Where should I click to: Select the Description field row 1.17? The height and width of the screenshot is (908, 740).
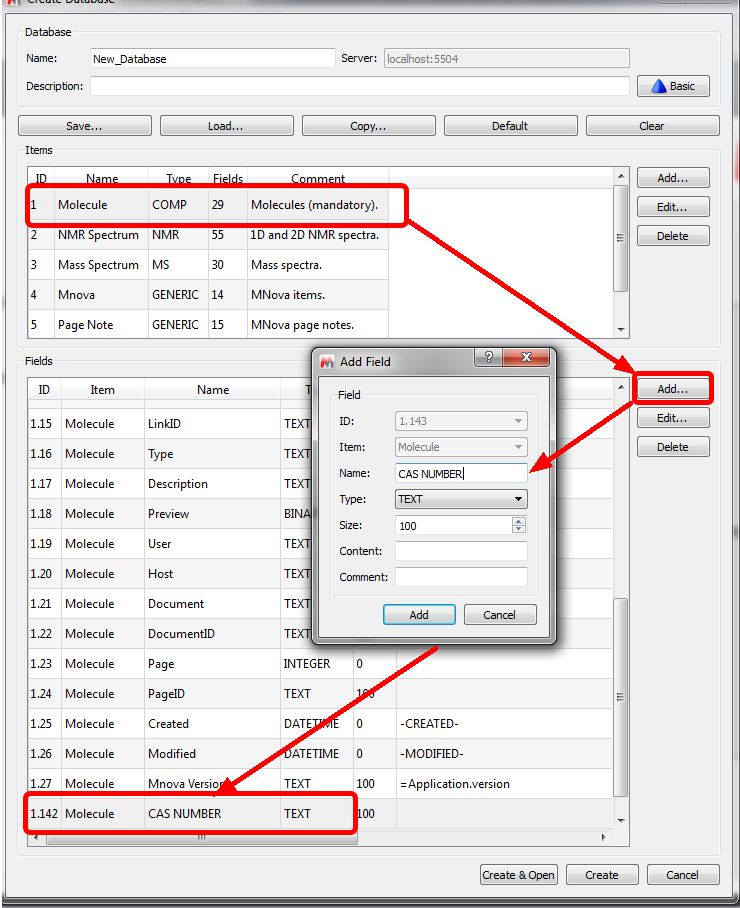pos(320,484)
